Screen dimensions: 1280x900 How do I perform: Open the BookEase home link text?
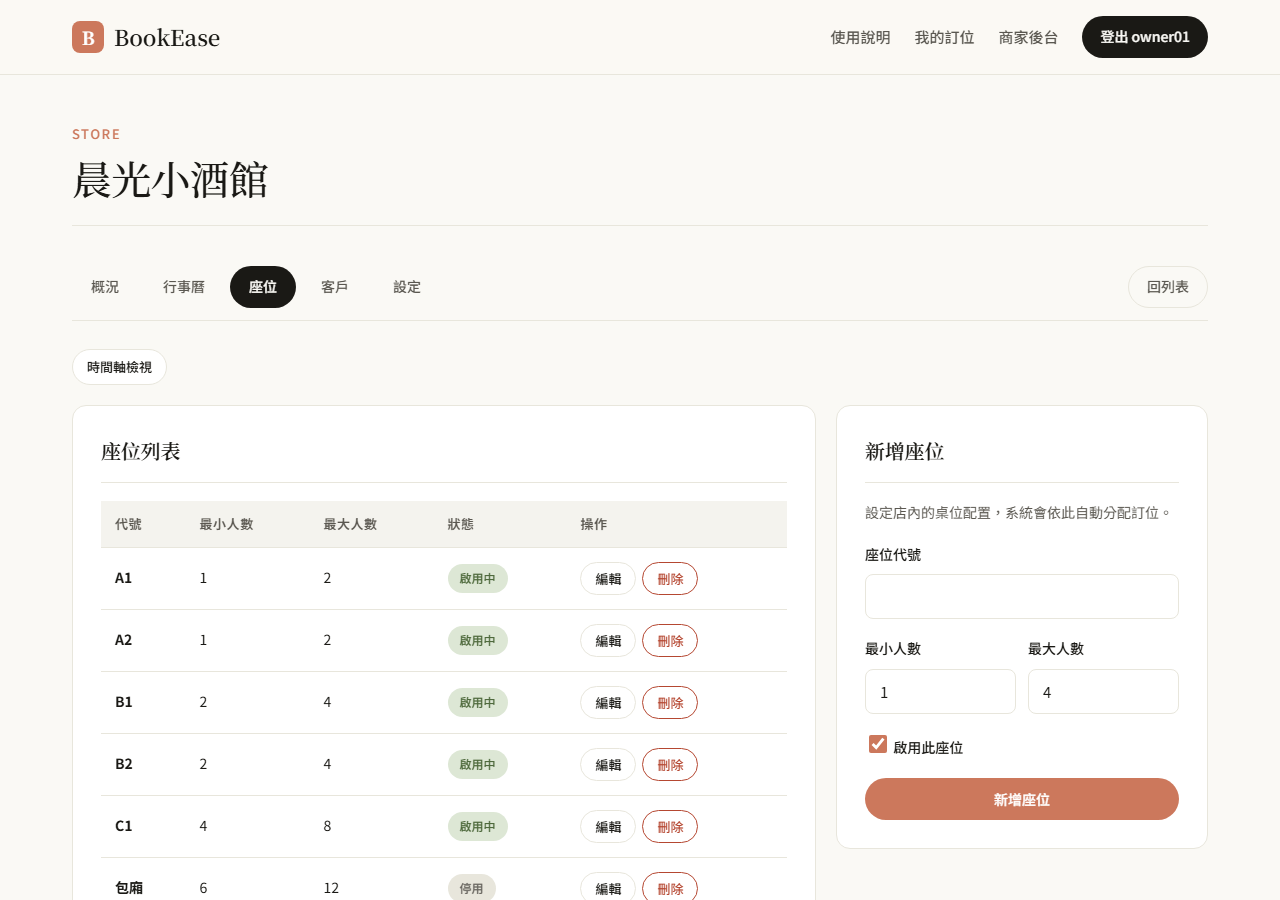(167, 38)
